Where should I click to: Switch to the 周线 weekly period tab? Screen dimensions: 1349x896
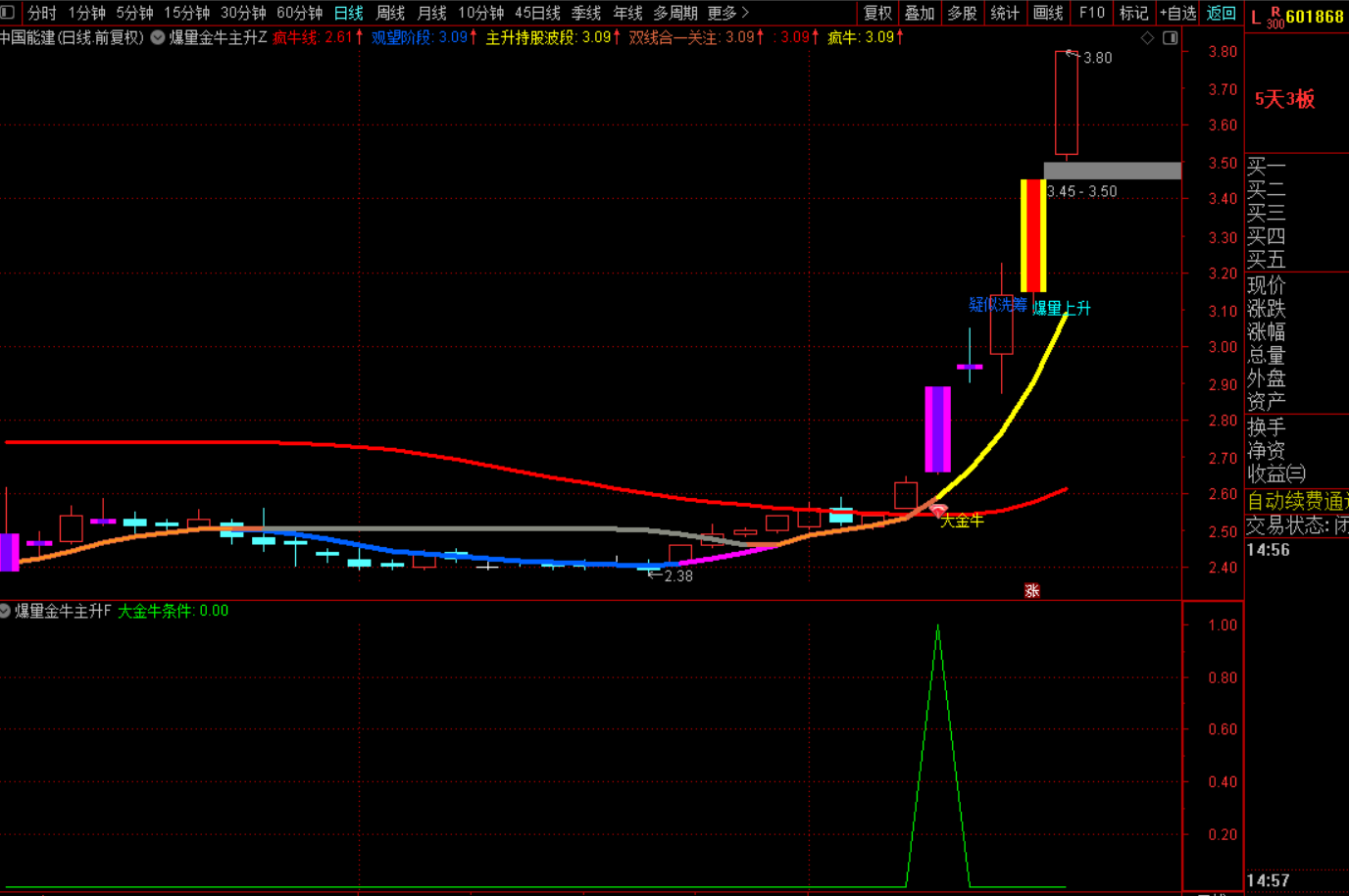tap(390, 13)
